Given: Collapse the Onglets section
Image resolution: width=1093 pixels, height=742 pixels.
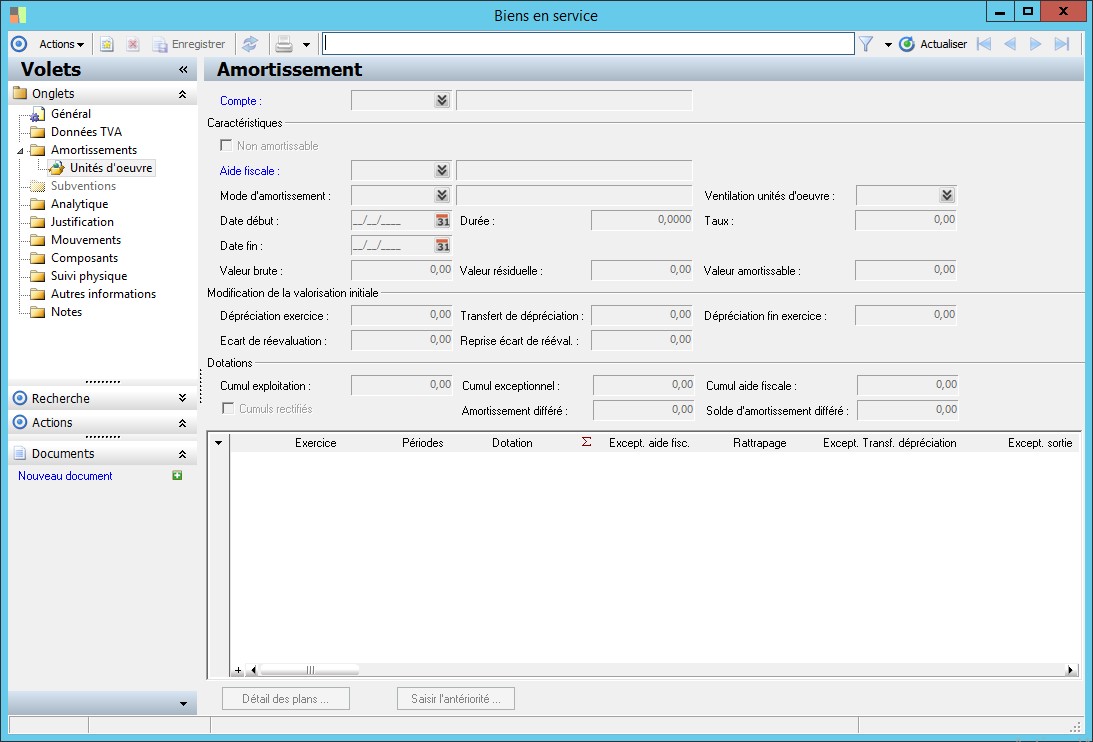Looking at the screenshot, I should pos(183,93).
